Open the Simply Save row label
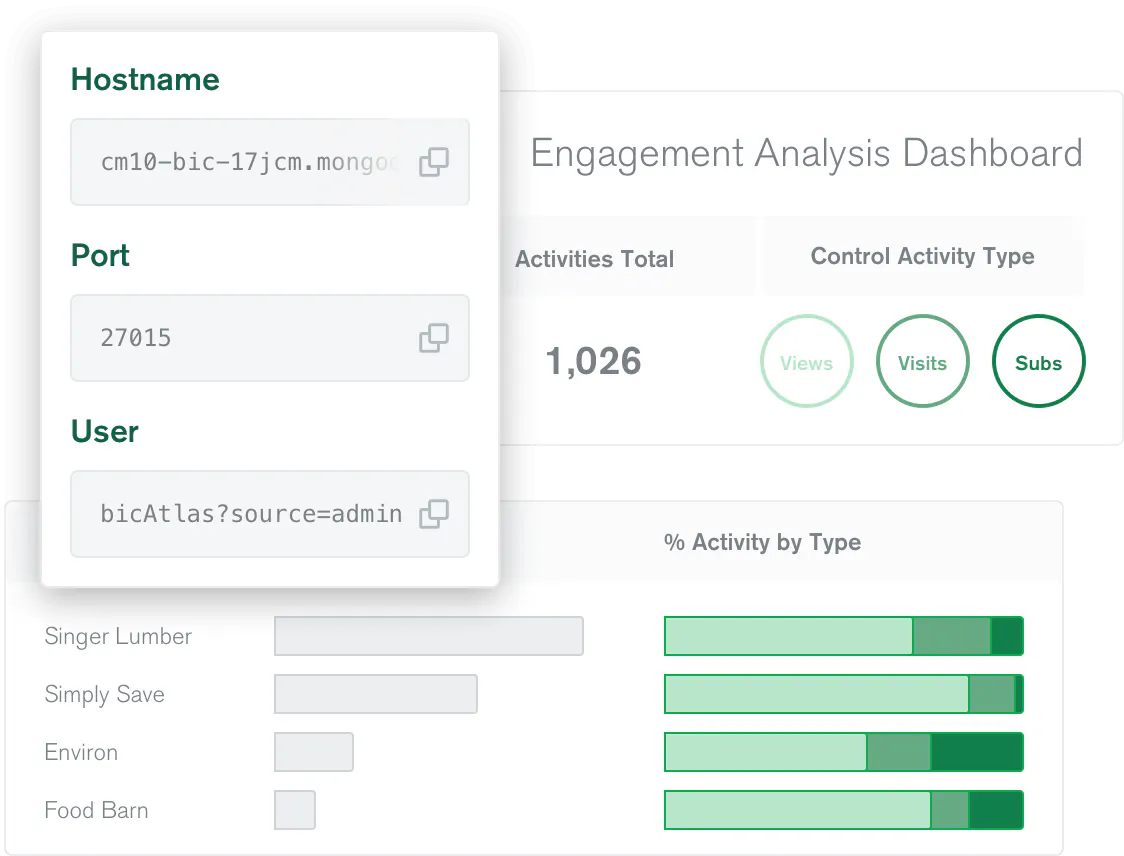 point(104,694)
